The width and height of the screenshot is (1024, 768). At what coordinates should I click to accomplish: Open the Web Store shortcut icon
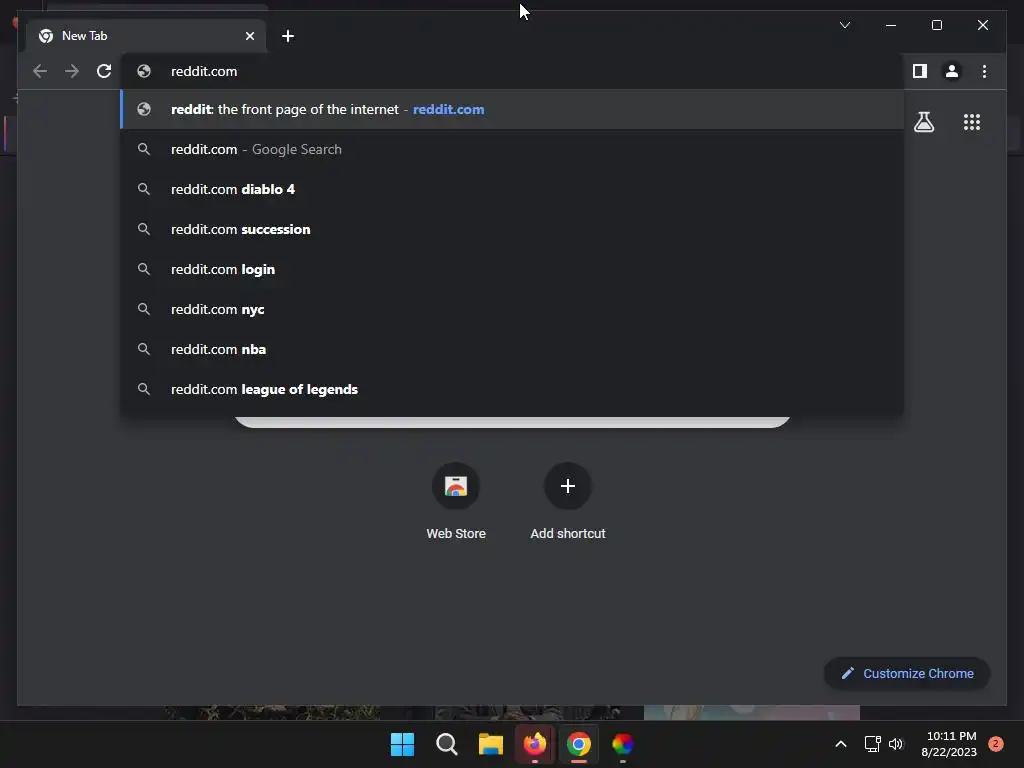coord(456,486)
